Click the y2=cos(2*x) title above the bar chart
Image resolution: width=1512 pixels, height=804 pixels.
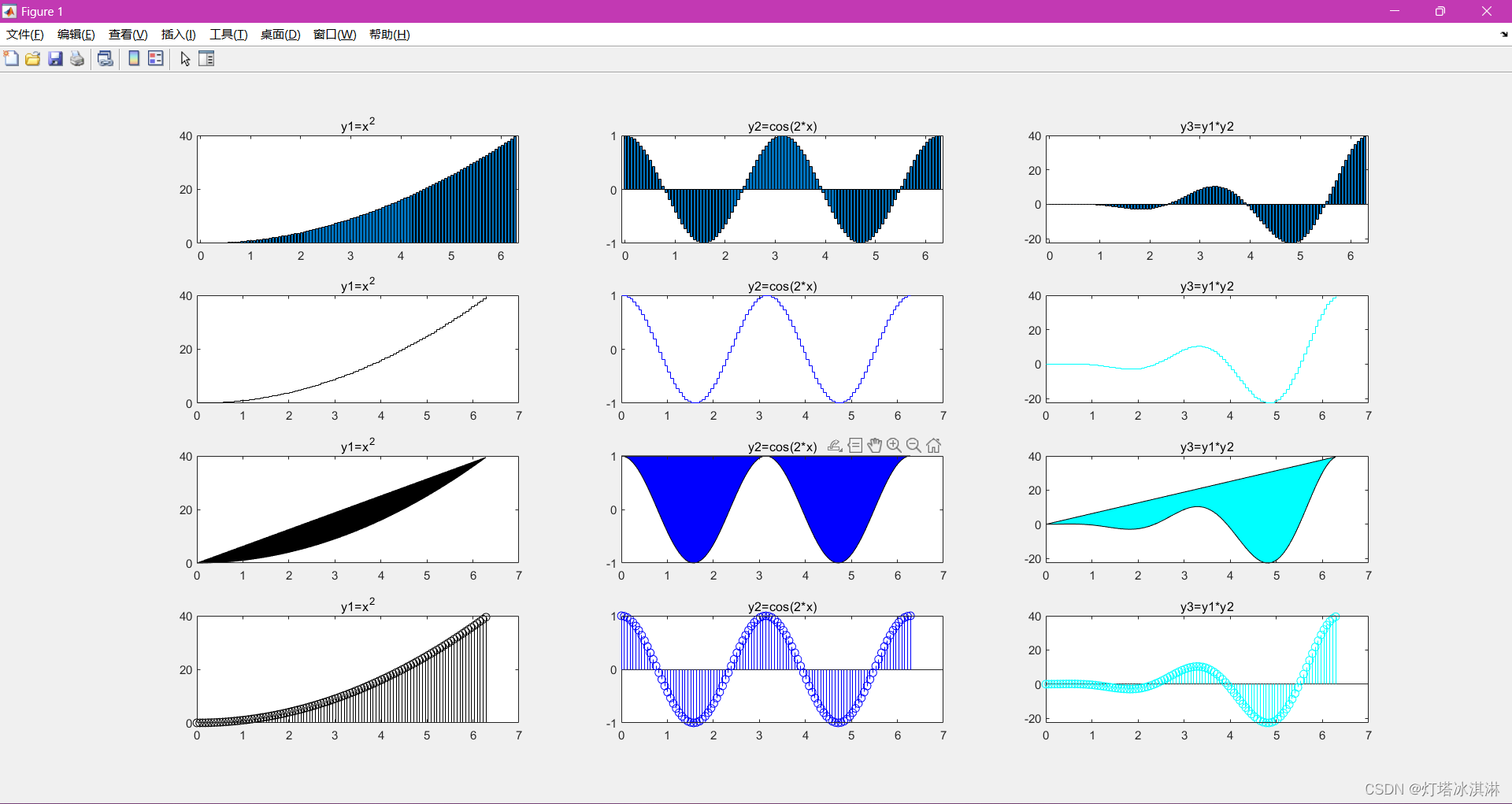[x=782, y=127]
